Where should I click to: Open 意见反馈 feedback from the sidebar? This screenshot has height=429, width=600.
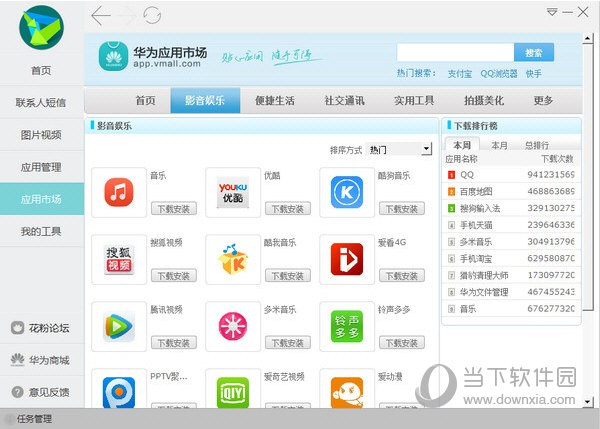click(41, 392)
